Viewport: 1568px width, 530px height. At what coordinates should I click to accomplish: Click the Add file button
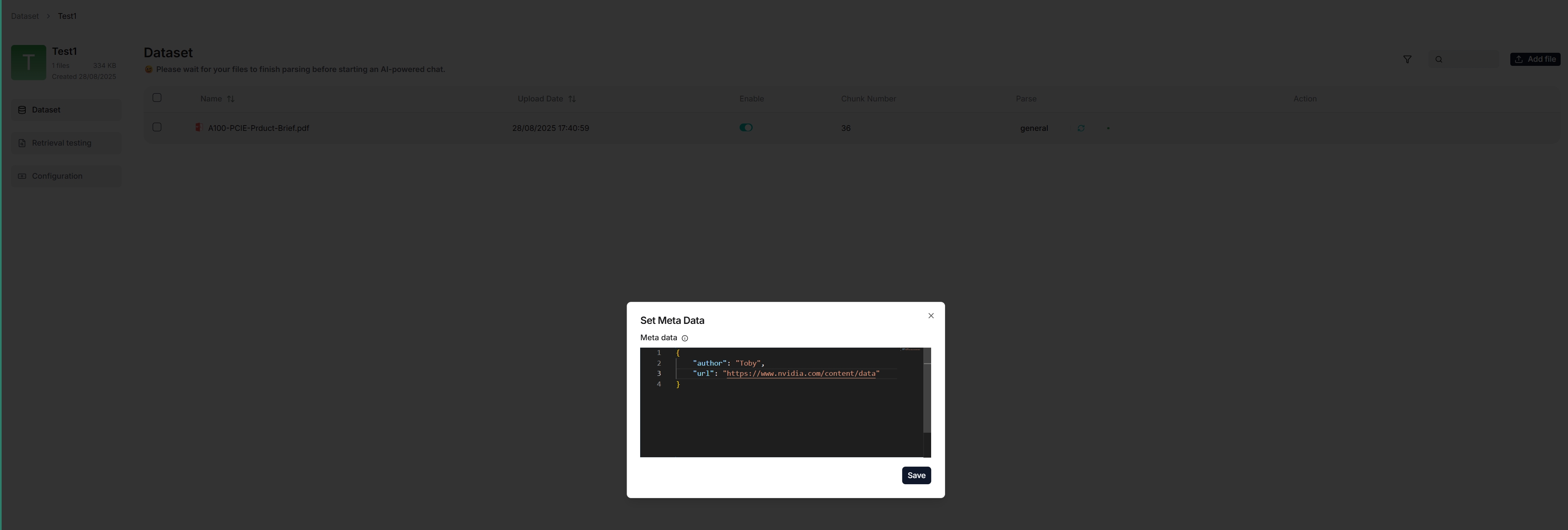click(x=1535, y=59)
